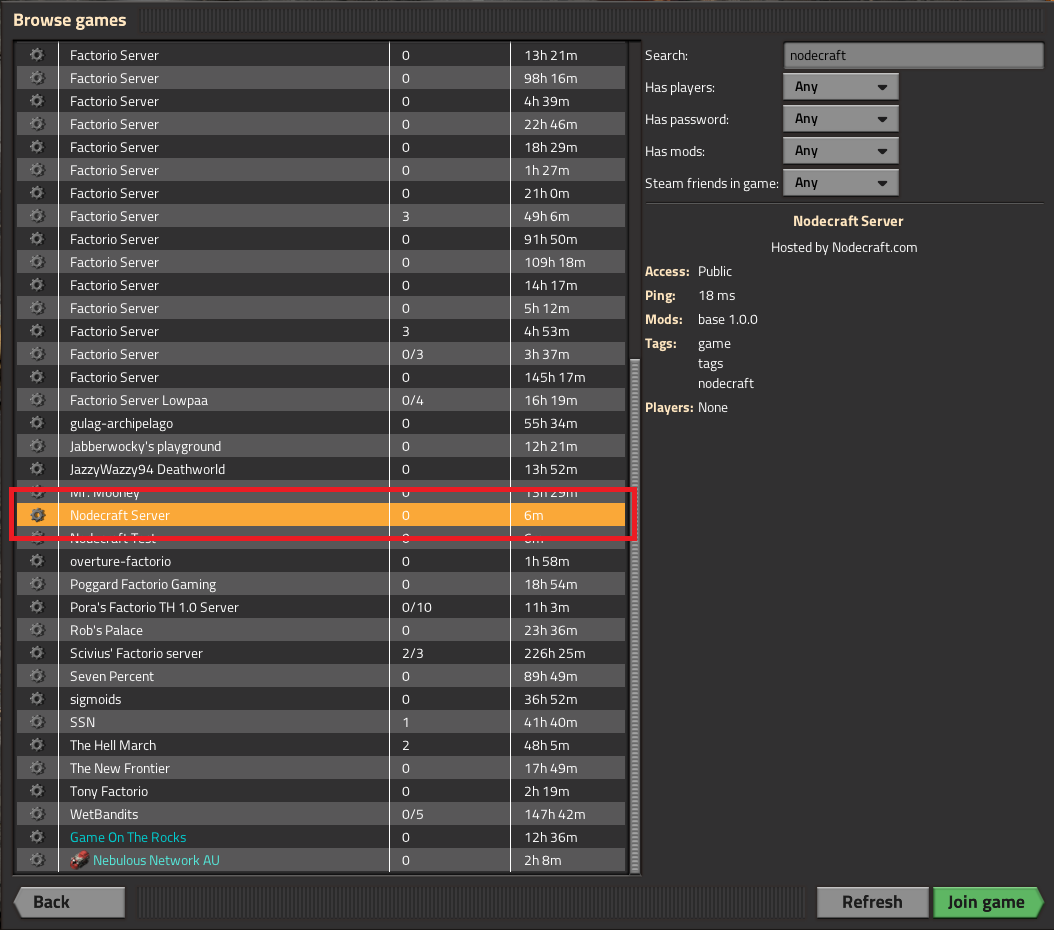Image resolution: width=1054 pixels, height=930 pixels.
Task: Click the gear icon beside gulag-archipelago
Action: [37, 422]
